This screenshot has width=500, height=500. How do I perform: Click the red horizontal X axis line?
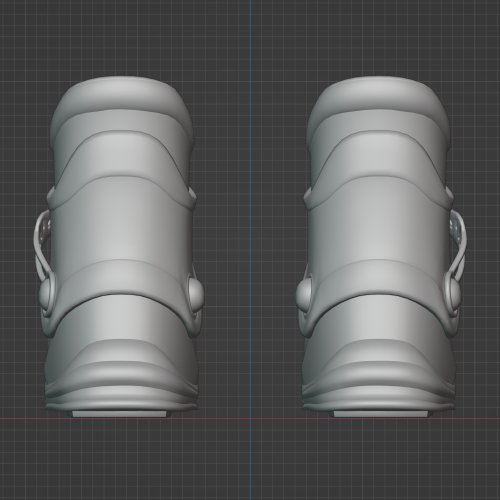click(250, 419)
